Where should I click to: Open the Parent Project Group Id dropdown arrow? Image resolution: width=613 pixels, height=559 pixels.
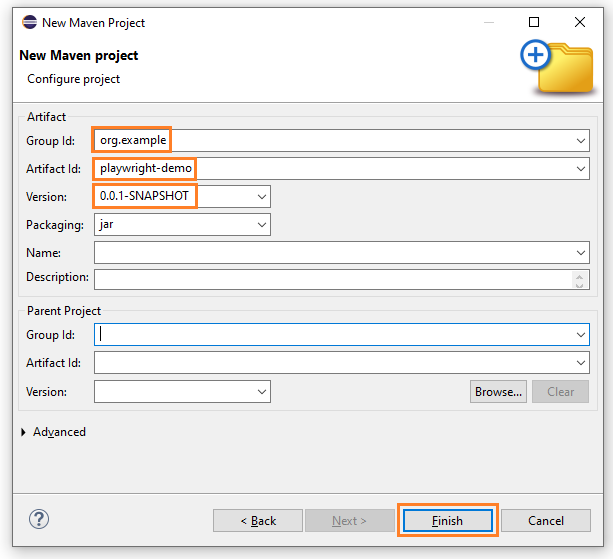tap(581, 335)
